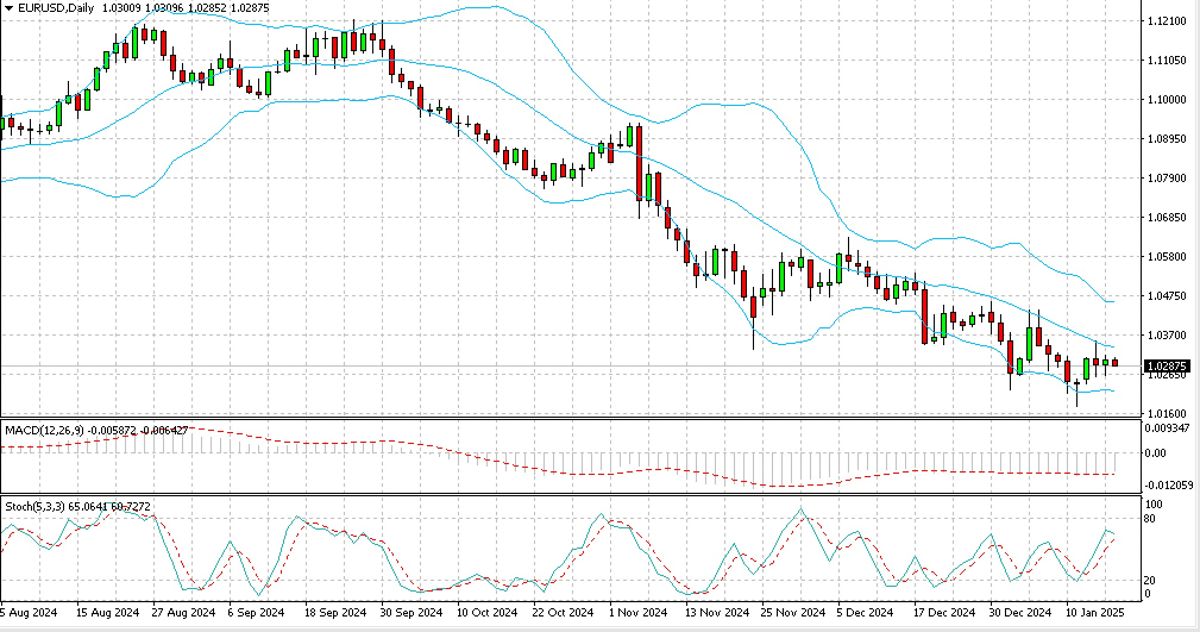The height and width of the screenshot is (632, 1200).
Task: Click the 1.12100 price axis label
Action: tap(1167, 21)
